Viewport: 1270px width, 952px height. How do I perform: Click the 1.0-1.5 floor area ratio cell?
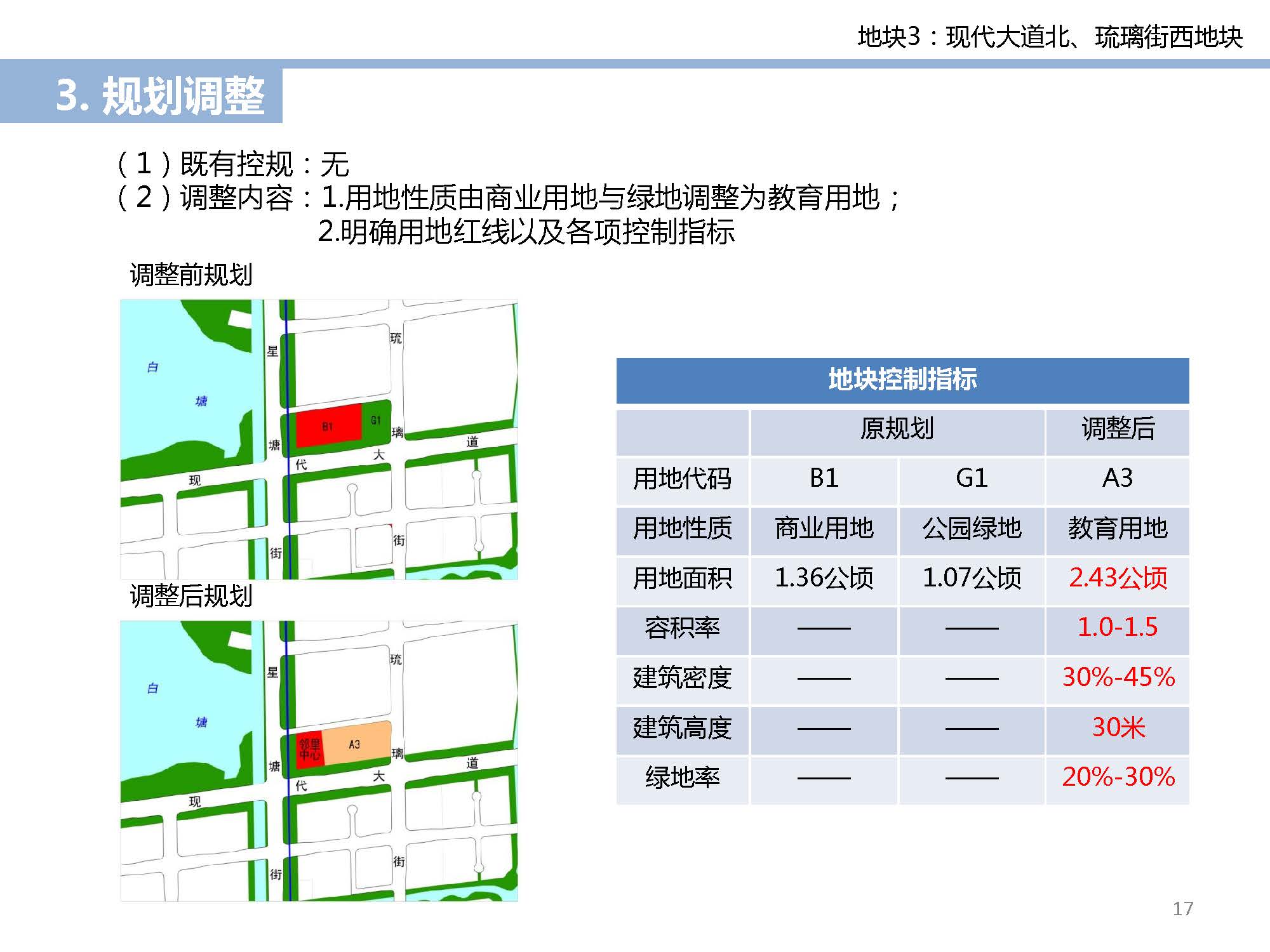pyautogui.click(x=1118, y=628)
